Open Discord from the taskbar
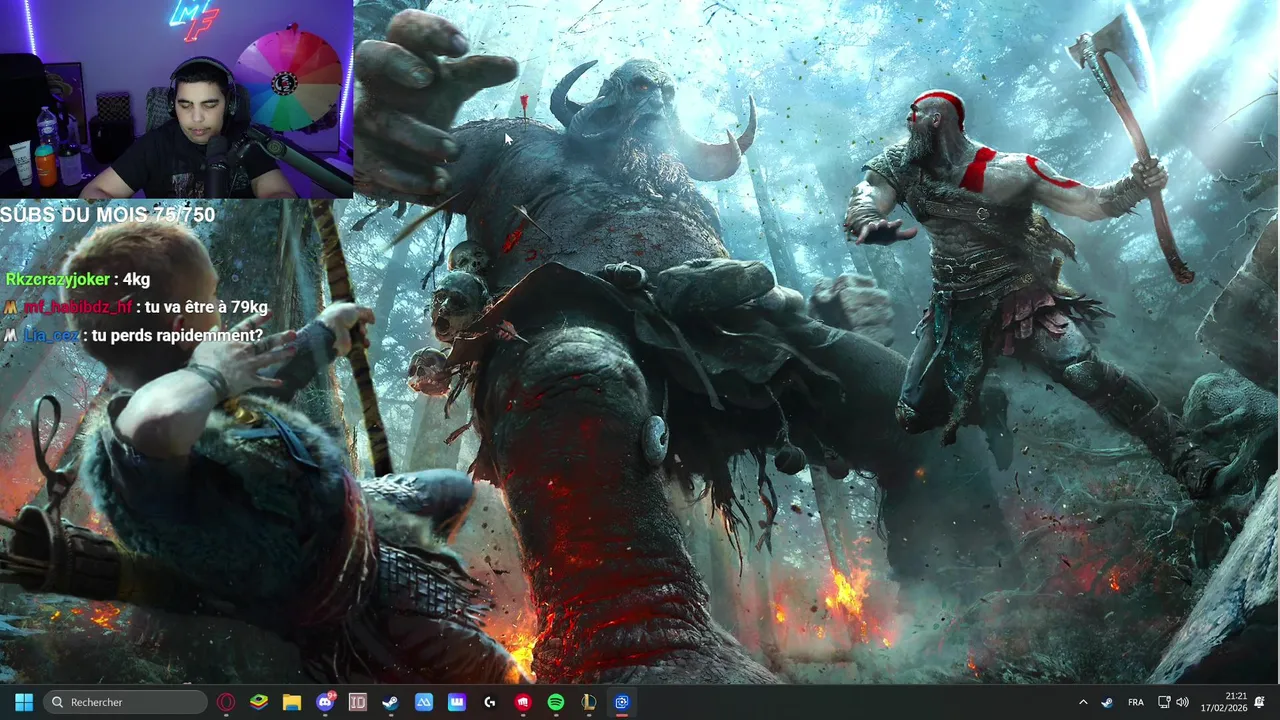Image resolution: width=1280 pixels, height=720 pixels. coord(325,702)
